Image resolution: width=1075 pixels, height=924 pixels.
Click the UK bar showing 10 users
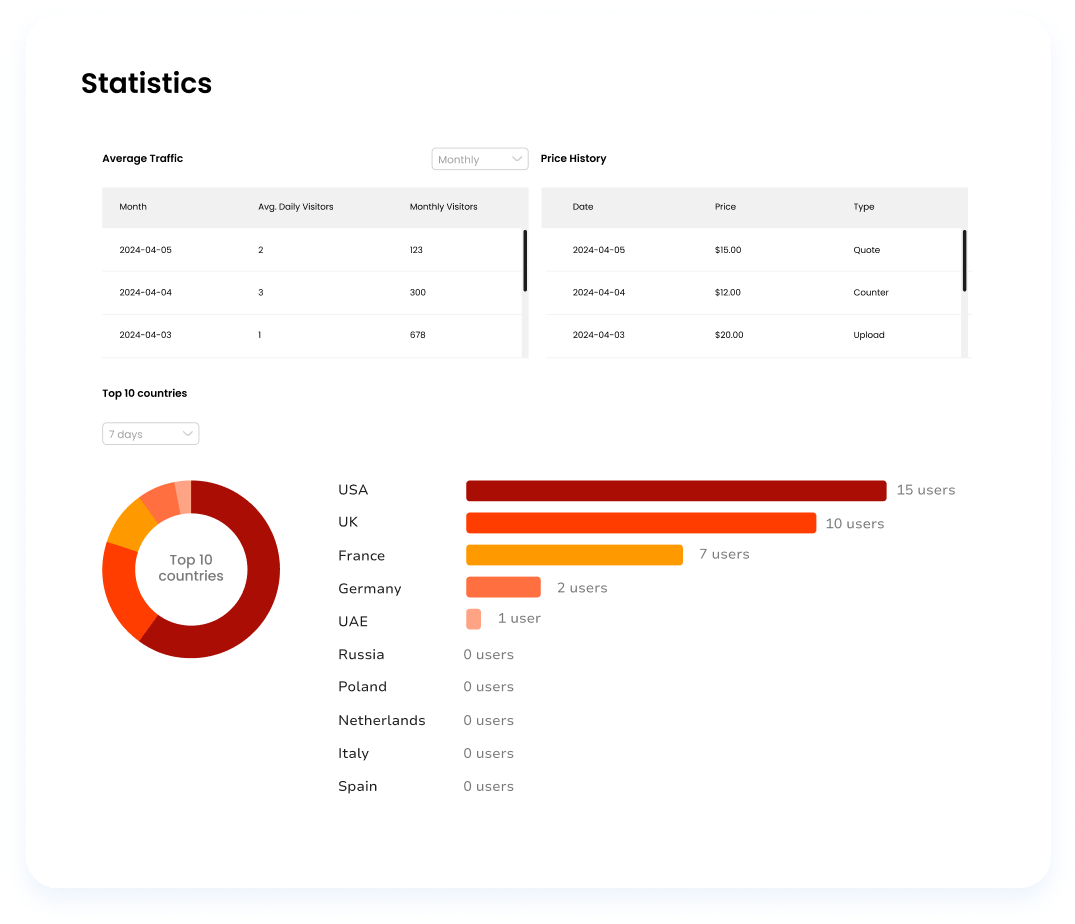coord(640,522)
